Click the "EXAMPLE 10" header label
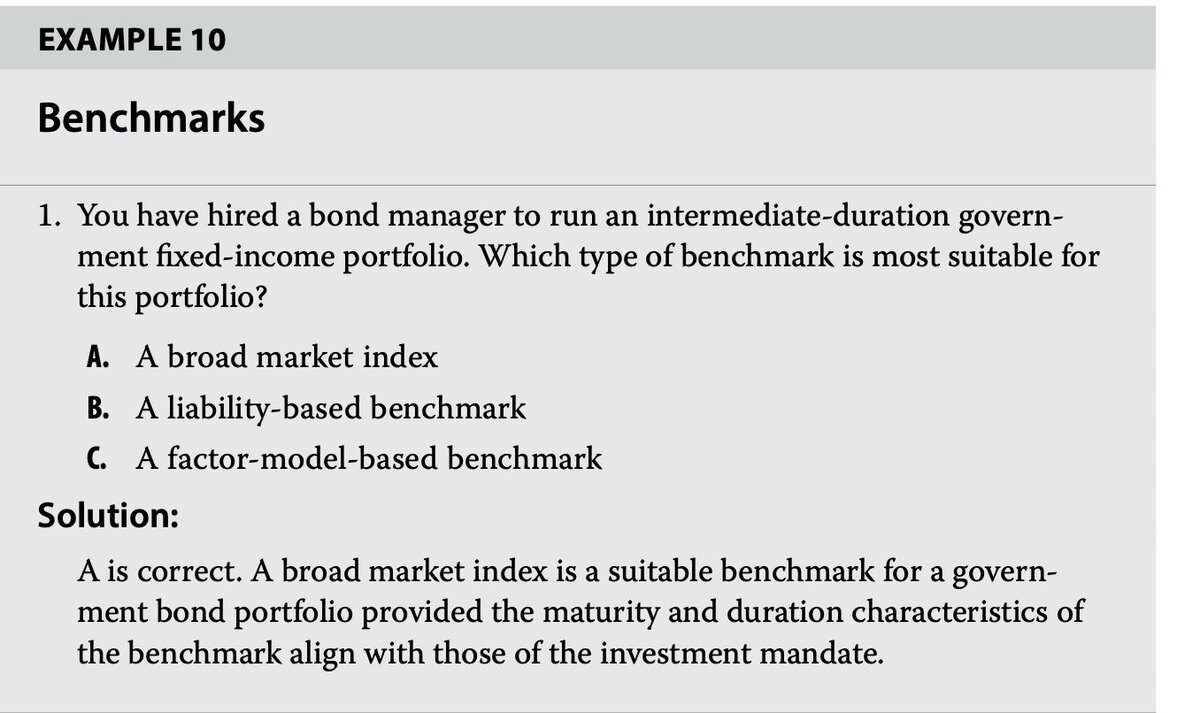The width and height of the screenshot is (1200, 713). click(132, 40)
